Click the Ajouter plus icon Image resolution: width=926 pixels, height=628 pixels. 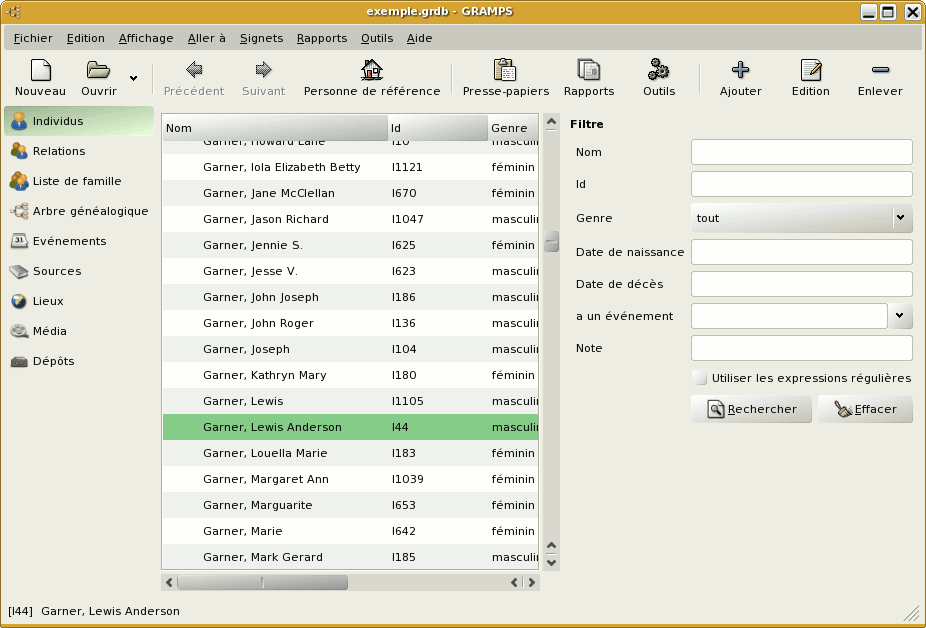[740, 71]
